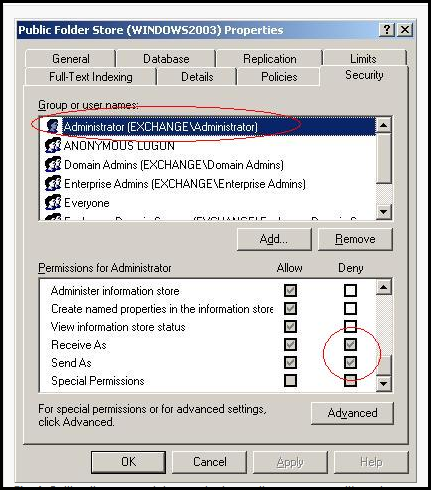Click the Advanced button

(x=352, y=413)
